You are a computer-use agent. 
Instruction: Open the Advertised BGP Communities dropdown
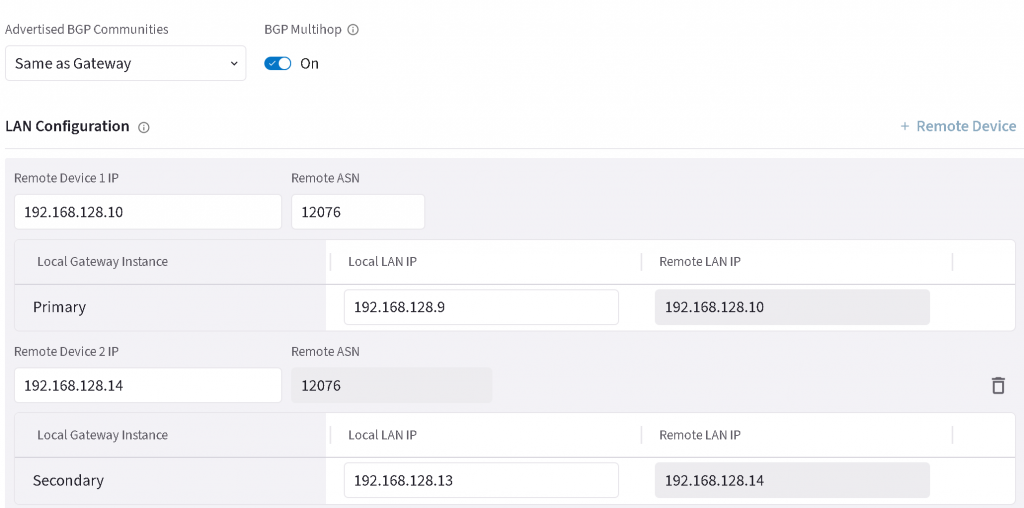point(125,63)
